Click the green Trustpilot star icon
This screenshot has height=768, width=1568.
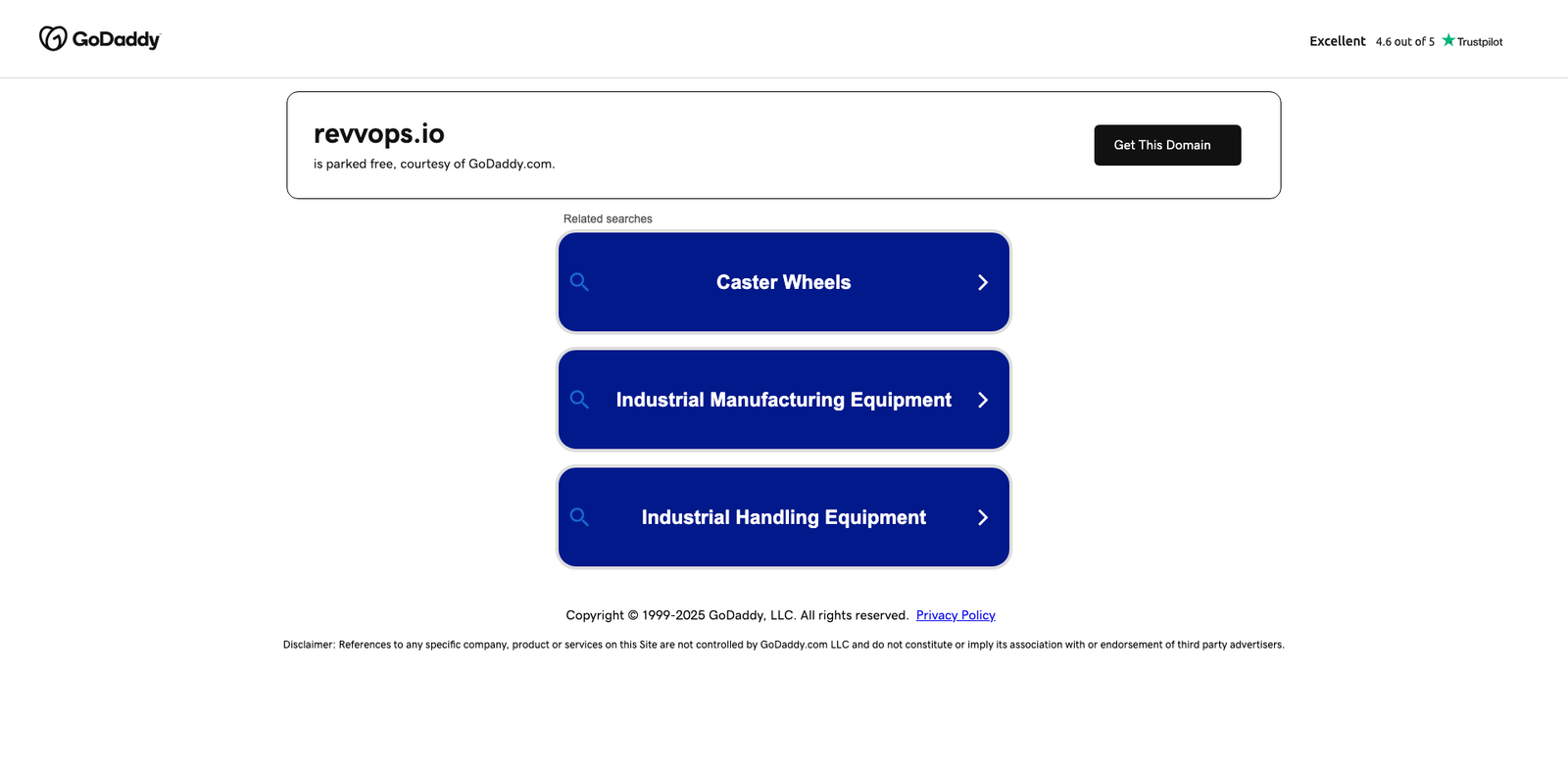[x=1448, y=40]
